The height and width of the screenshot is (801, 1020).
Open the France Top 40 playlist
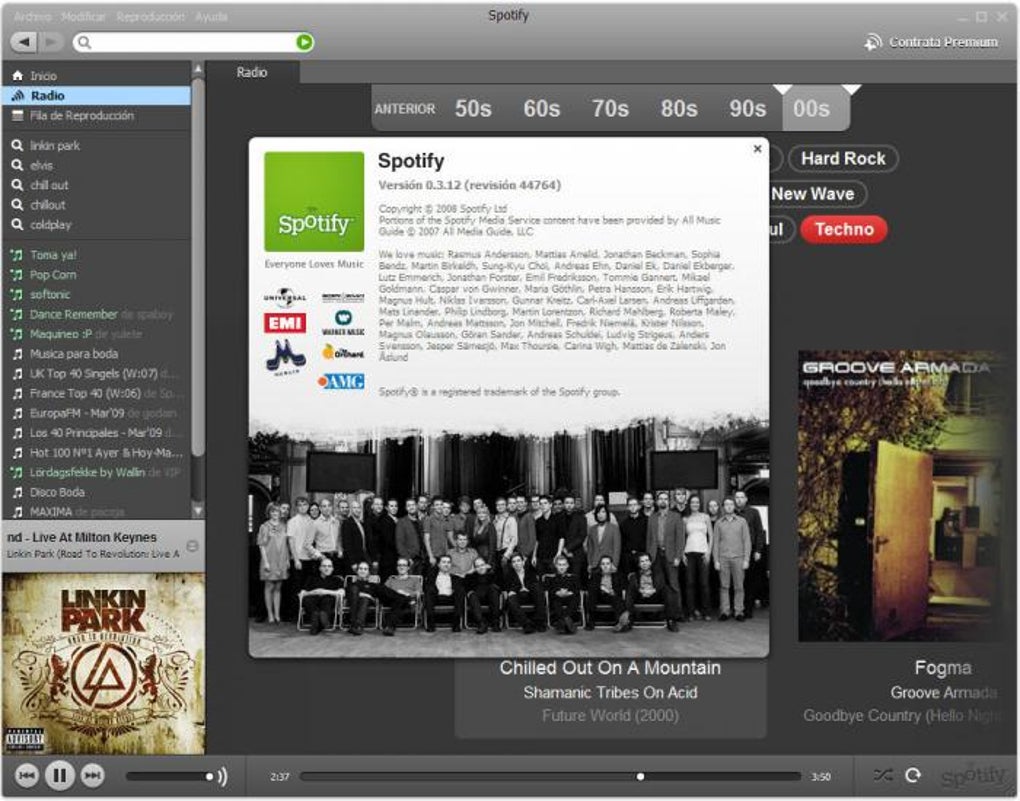pyautogui.click(x=97, y=394)
